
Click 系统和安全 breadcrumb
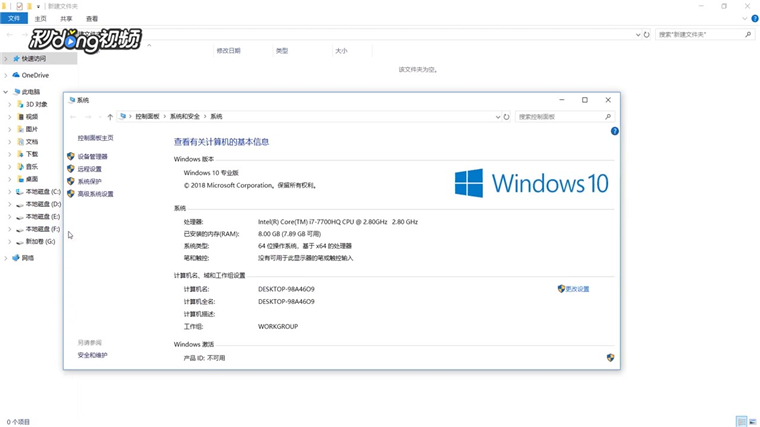coord(185,117)
